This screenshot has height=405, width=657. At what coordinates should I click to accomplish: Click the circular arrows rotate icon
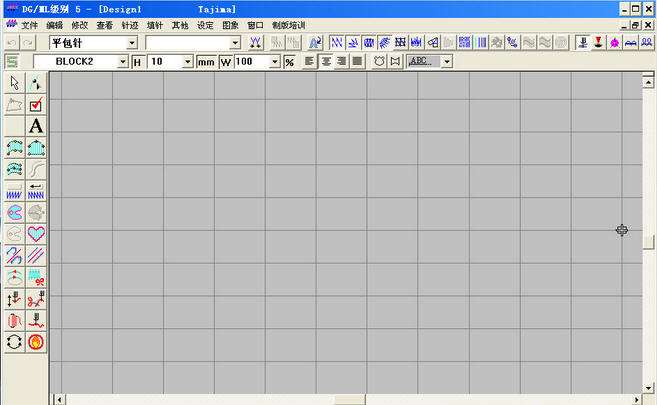[14, 341]
